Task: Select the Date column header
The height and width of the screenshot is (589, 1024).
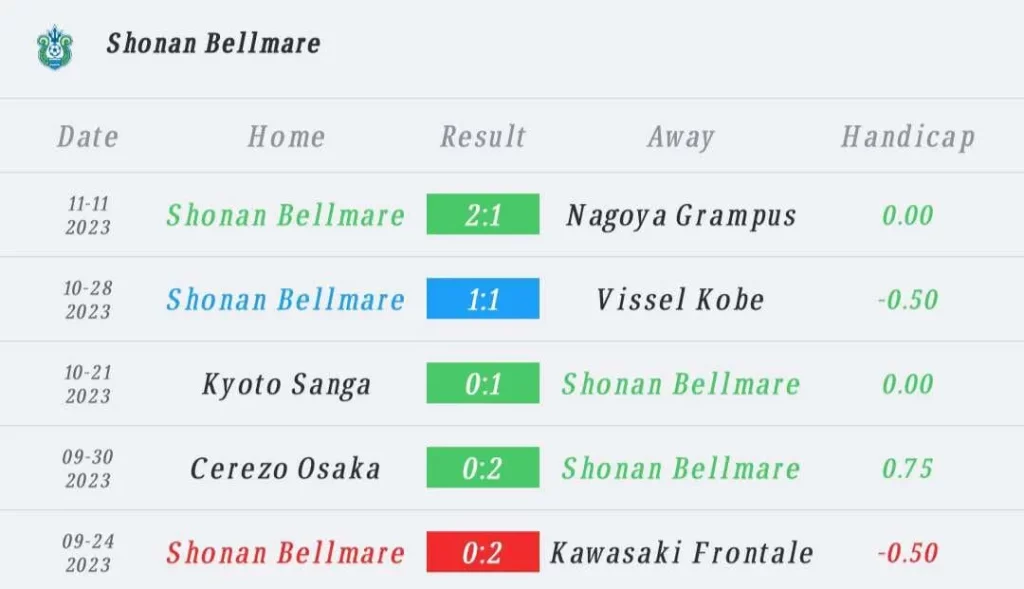Action: tap(88, 136)
